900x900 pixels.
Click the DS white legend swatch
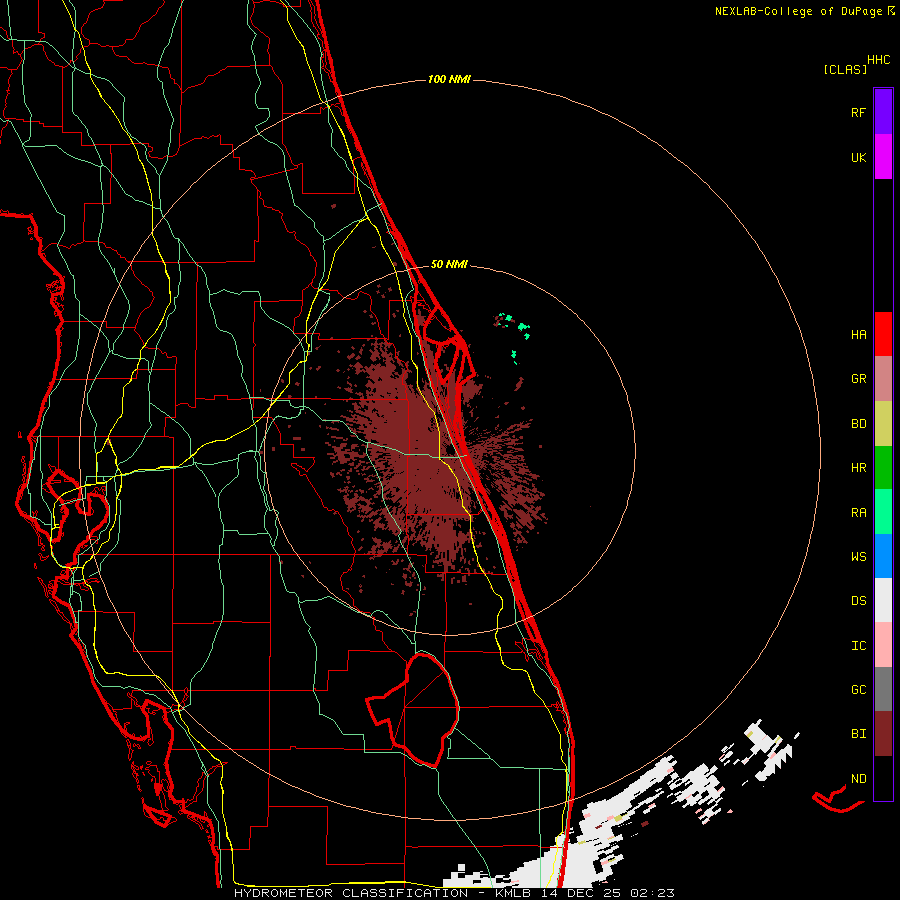pyautogui.click(x=883, y=600)
